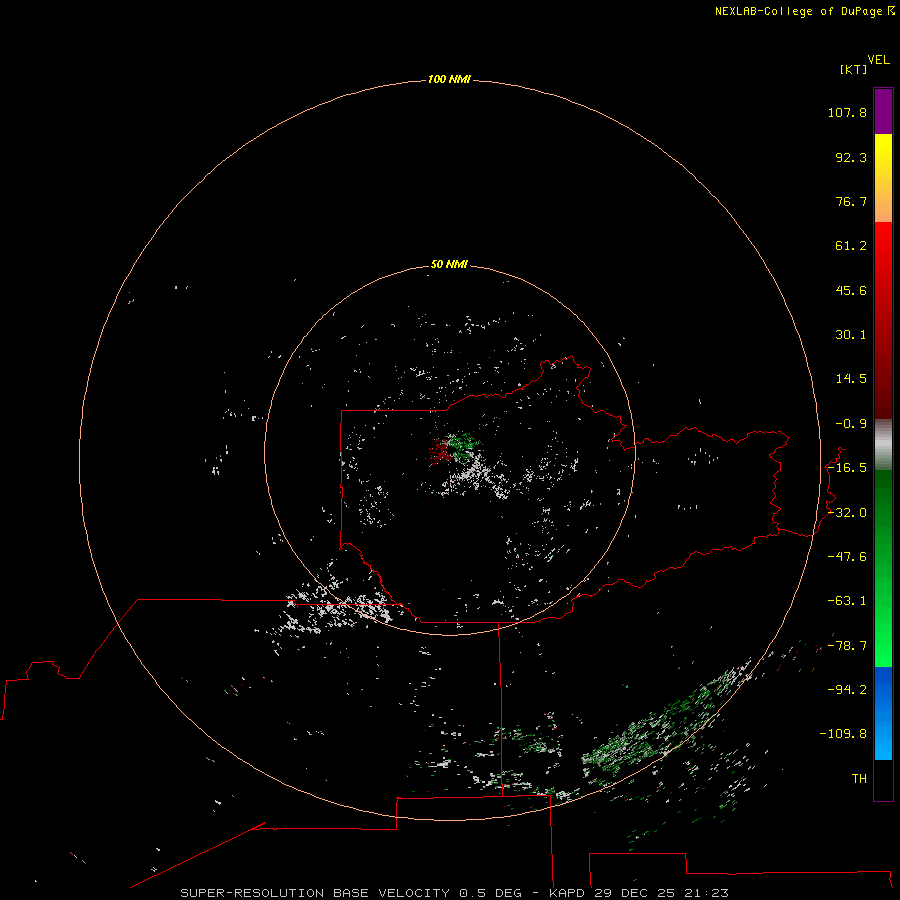Select the -78.7 velocity scale value
900x900 pixels.
point(847,646)
